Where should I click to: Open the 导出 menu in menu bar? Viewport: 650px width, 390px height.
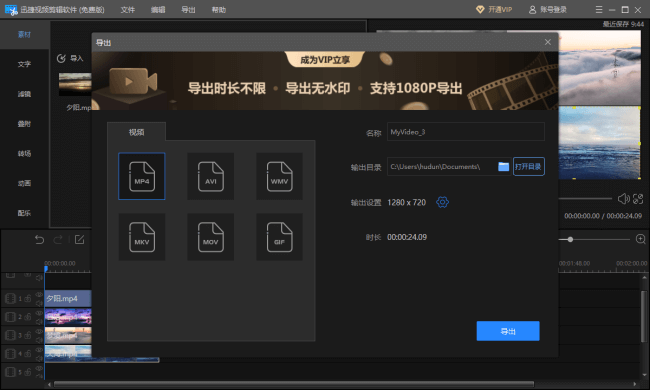188,10
